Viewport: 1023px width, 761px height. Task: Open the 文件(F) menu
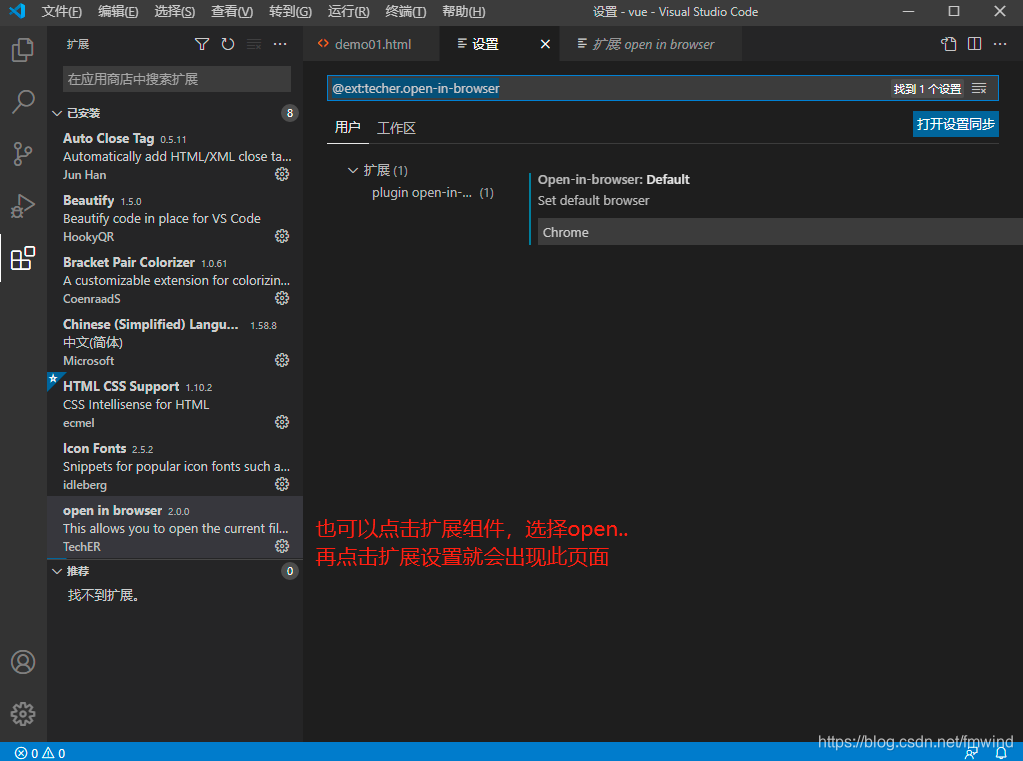[x=62, y=11]
